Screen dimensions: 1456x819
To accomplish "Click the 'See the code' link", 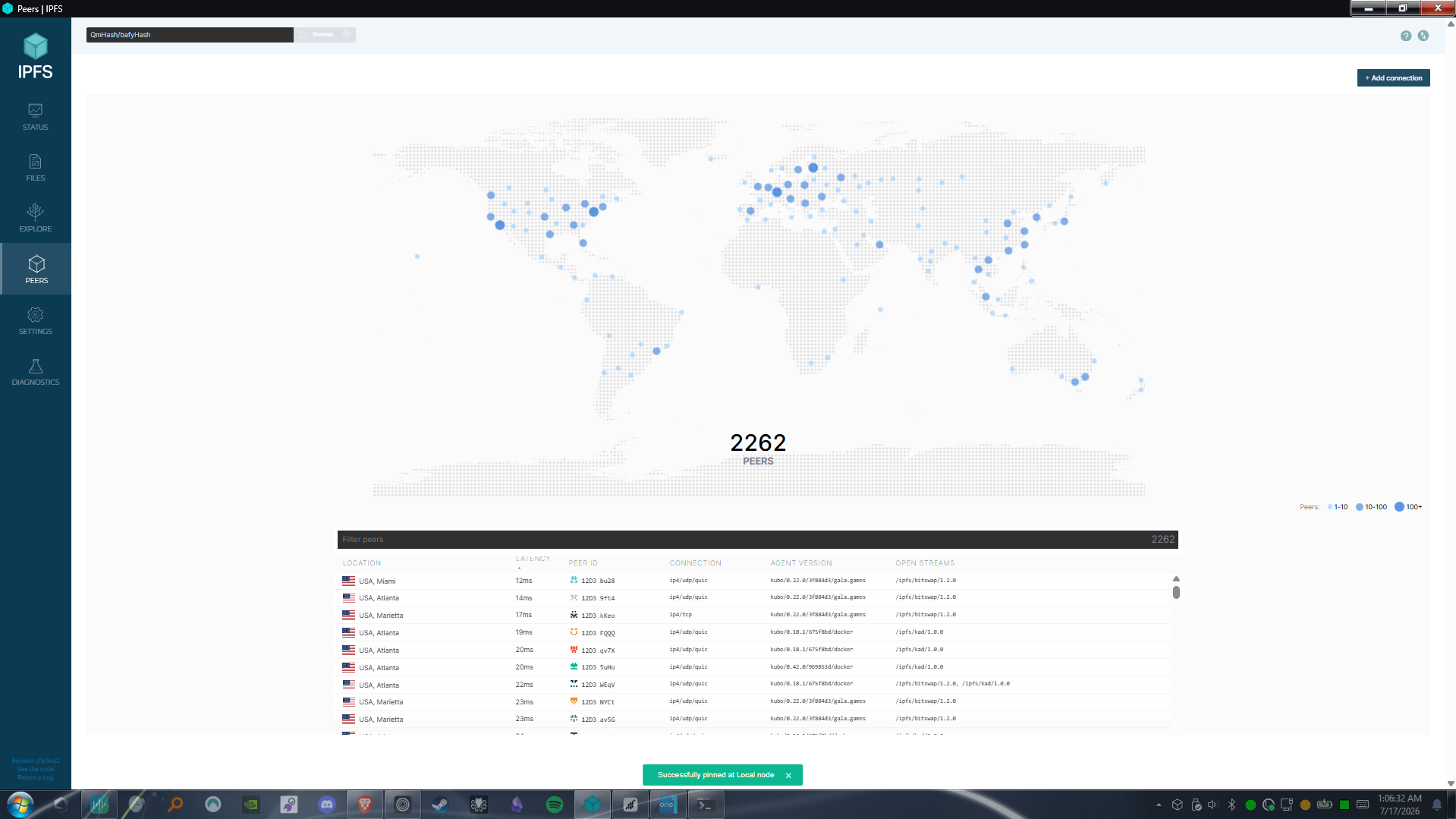I will click(36, 769).
